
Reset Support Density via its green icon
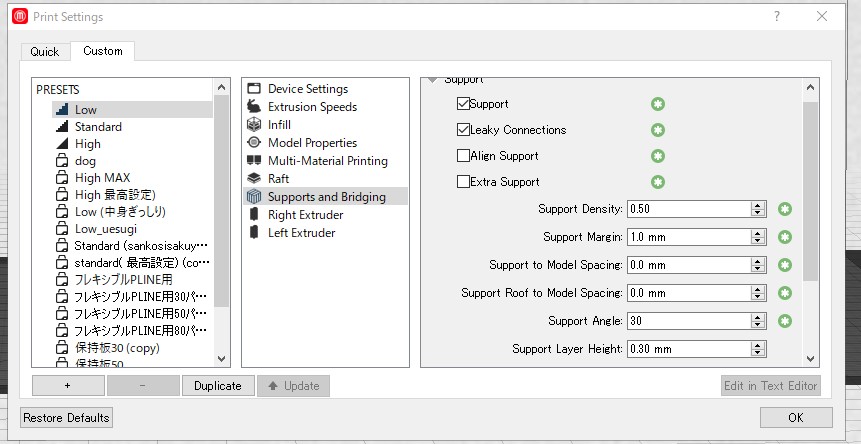pyautogui.click(x=785, y=209)
